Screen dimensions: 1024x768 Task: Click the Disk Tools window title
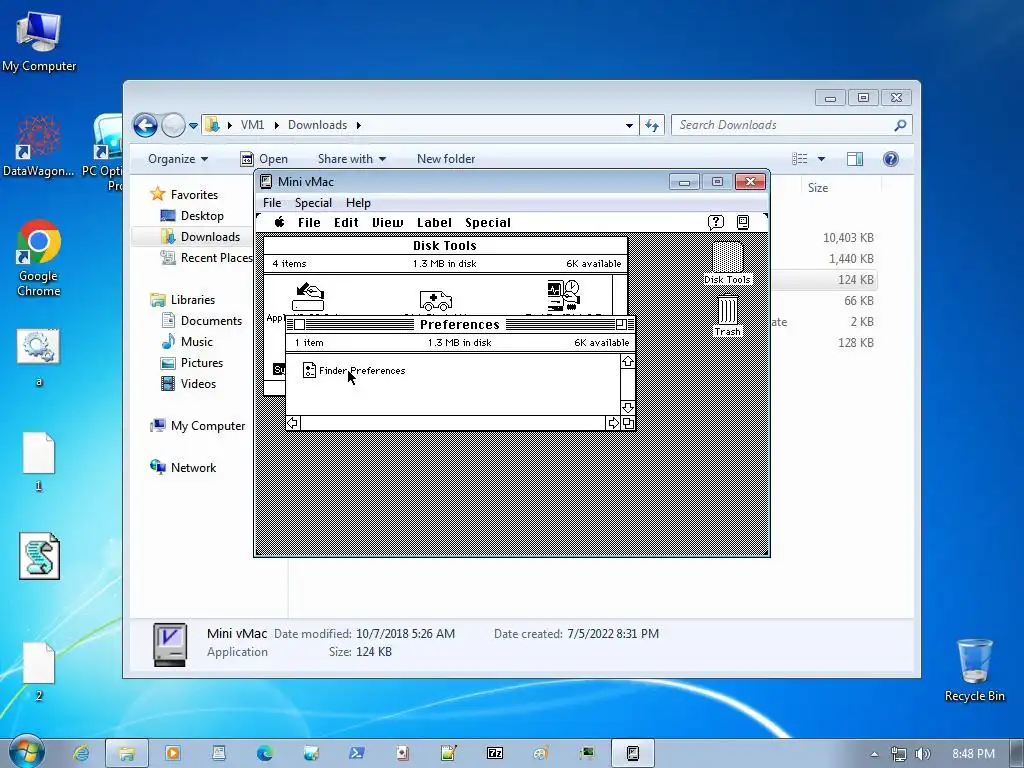coord(445,246)
